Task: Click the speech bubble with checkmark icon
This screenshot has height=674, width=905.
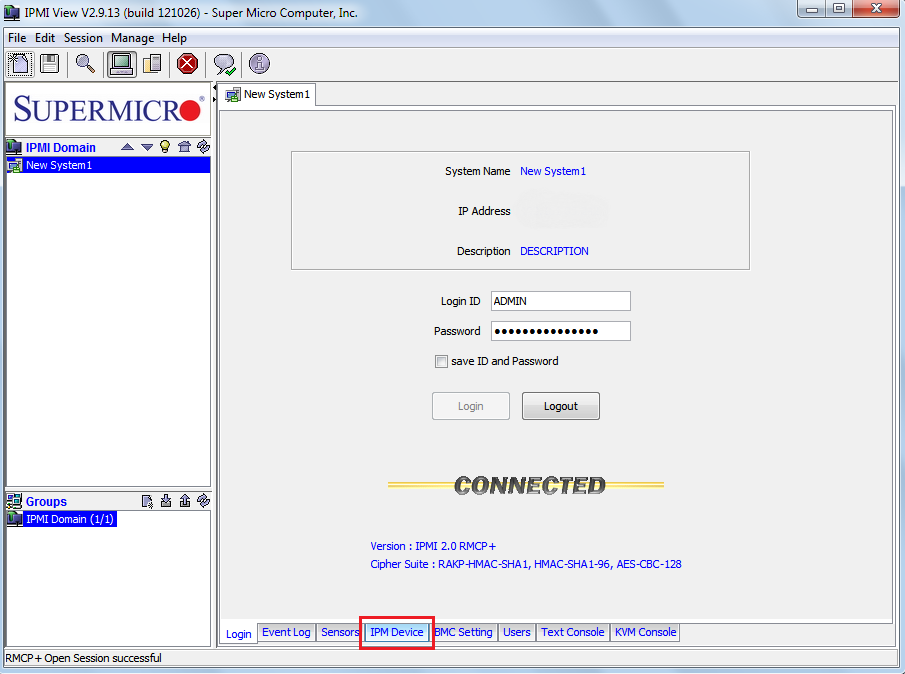Action: (224, 64)
